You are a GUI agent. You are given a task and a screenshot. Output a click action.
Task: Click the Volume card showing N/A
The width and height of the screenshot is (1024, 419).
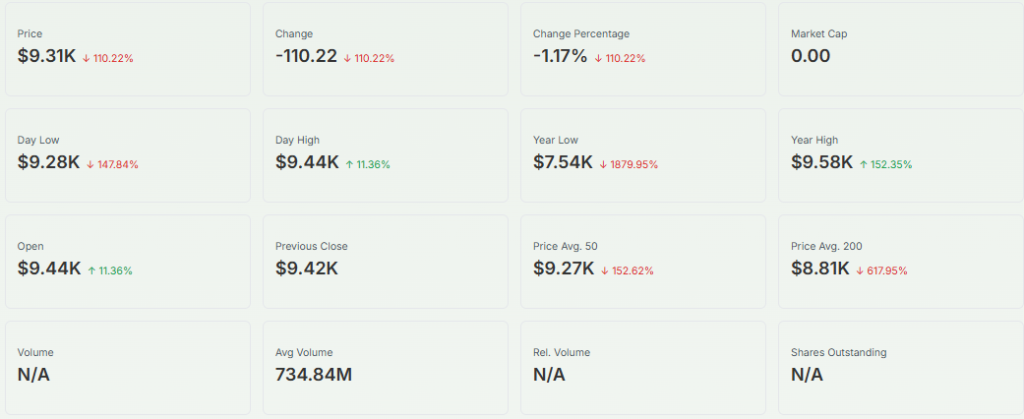[x=127, y=367]
